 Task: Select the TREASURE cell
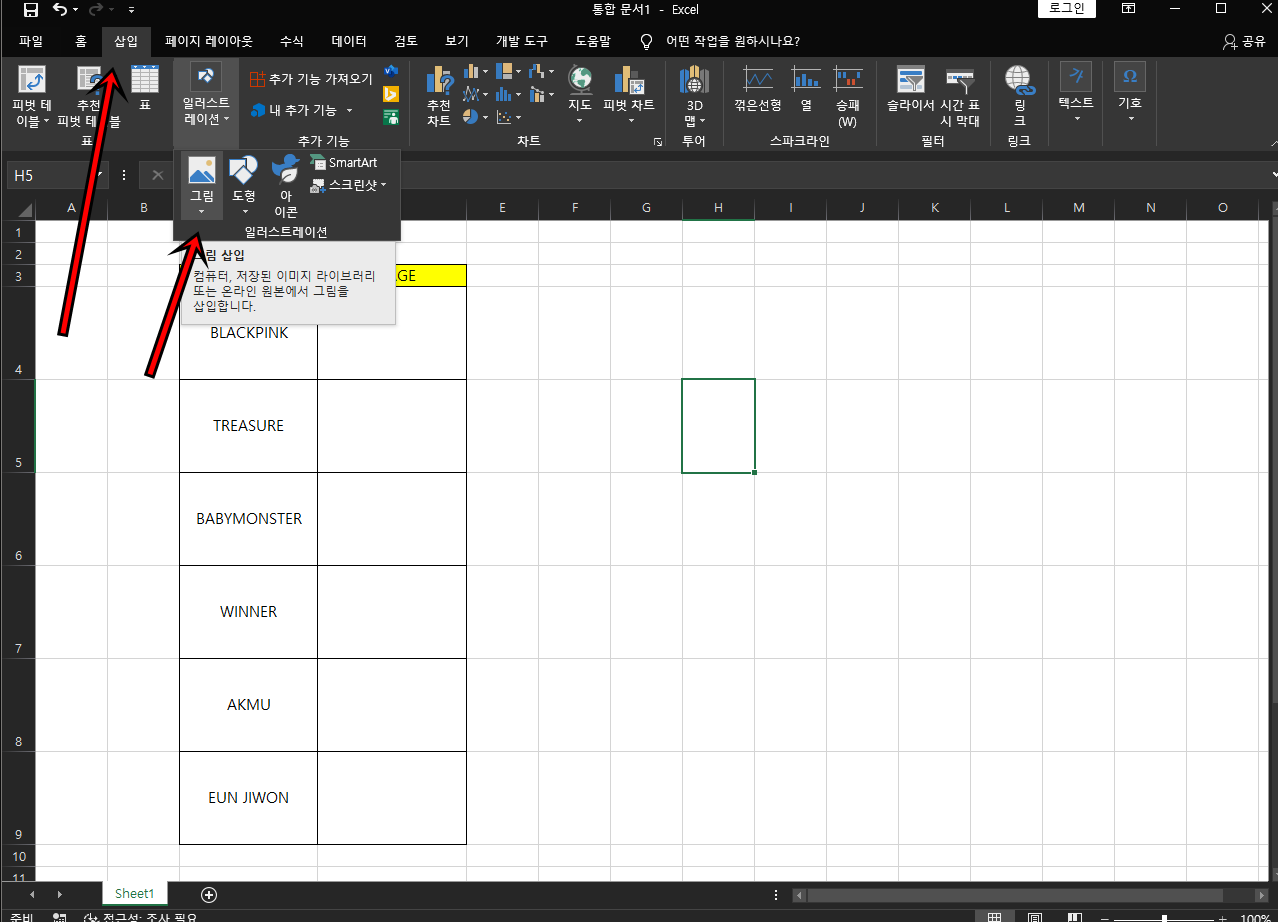pos(249,426)
